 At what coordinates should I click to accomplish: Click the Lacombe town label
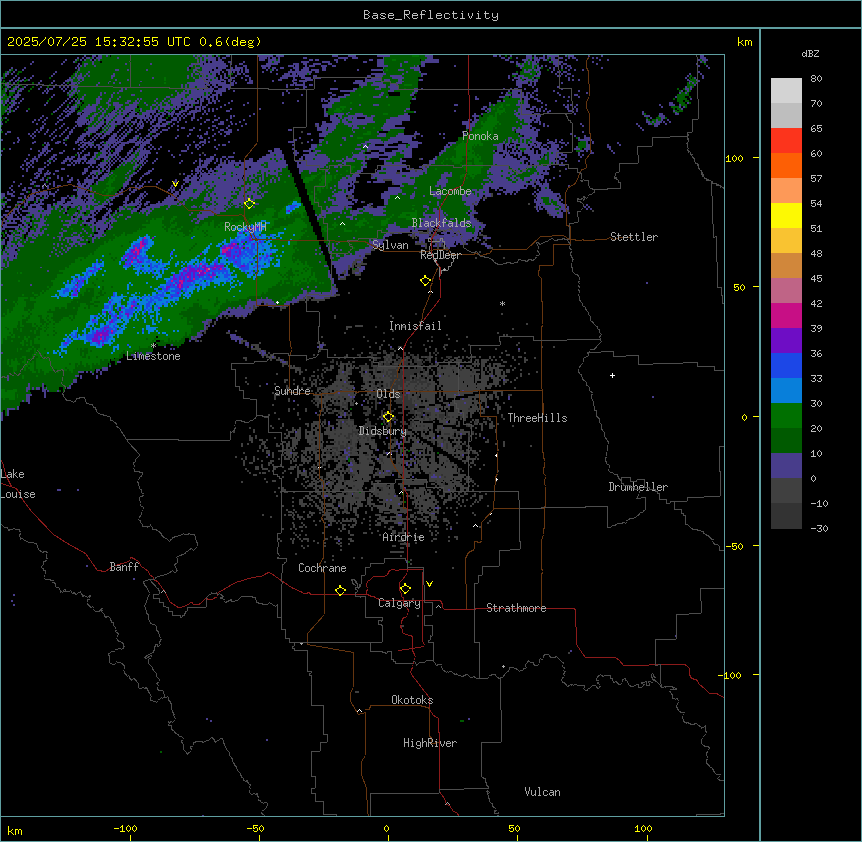[x=450, y=191]
